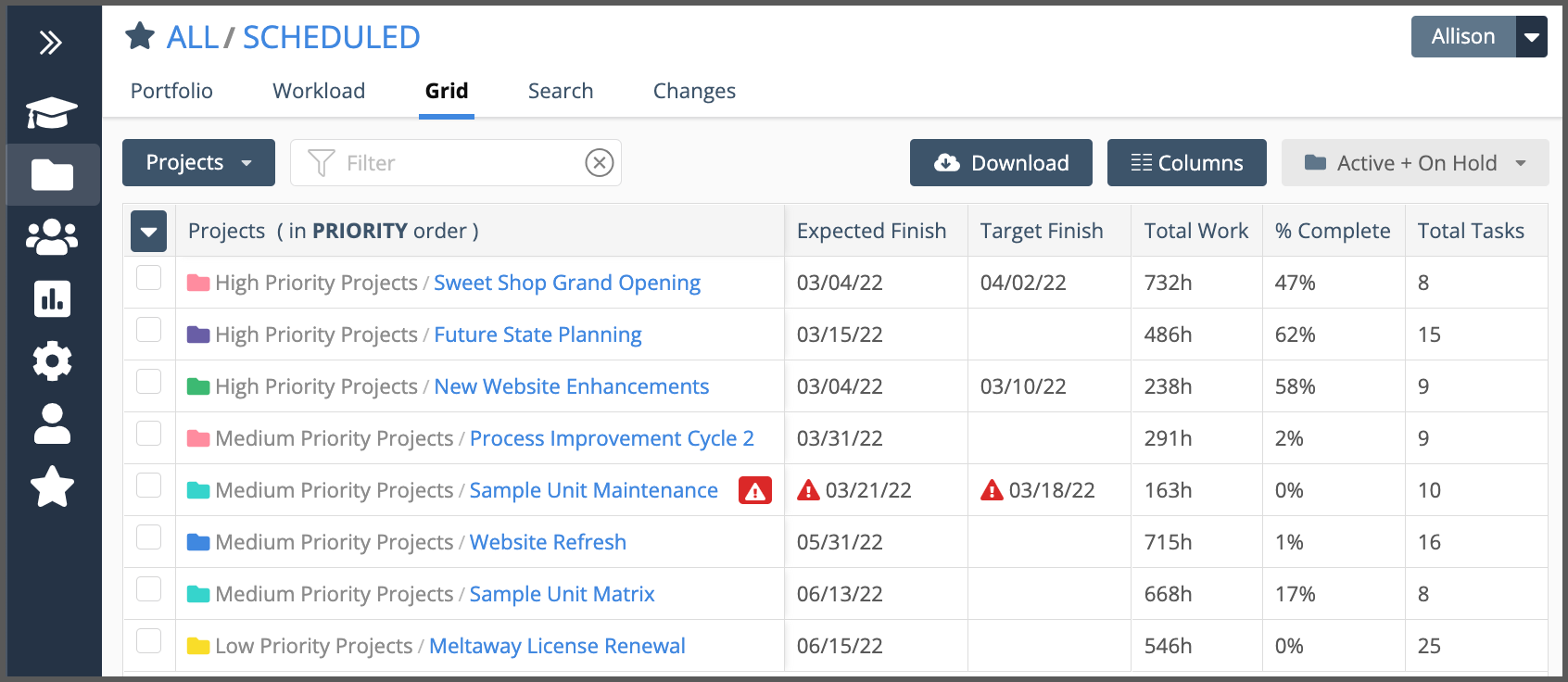The width and height of the screenshot is (1568, 682).
Task: Open SCHEDULED breadcrumb link
Action: [332, 37]
